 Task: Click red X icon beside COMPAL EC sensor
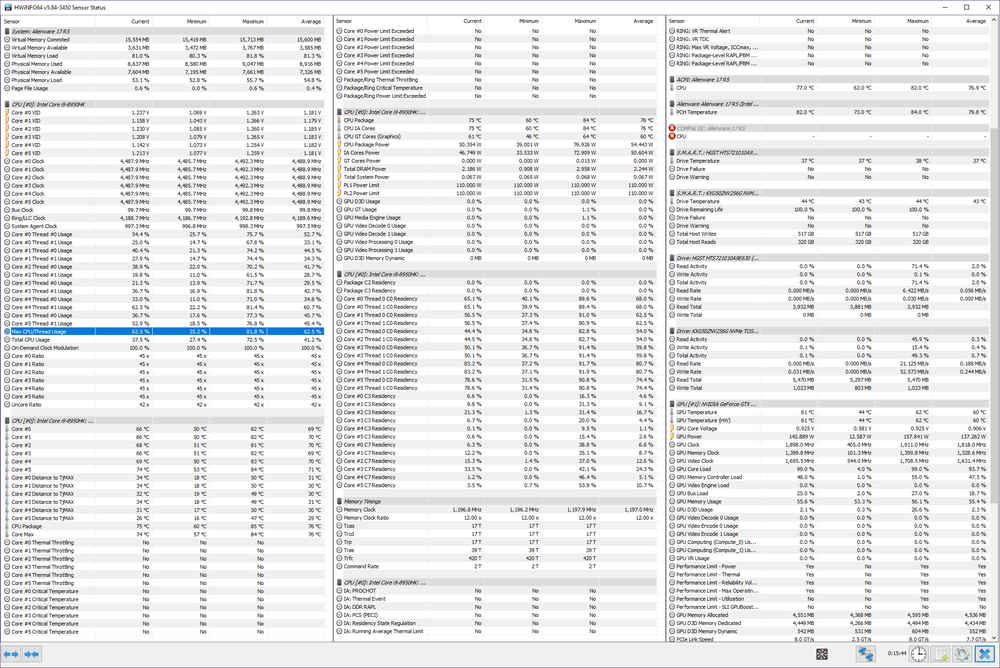pos(672,128)
